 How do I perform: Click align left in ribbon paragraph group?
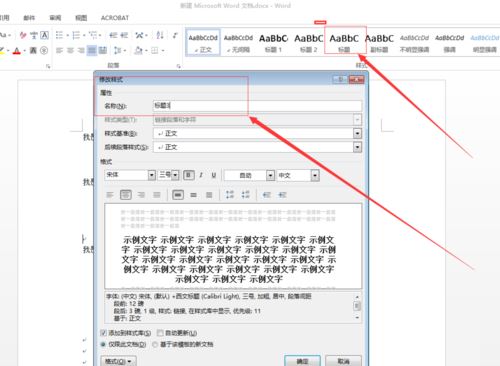click(59, 50)
